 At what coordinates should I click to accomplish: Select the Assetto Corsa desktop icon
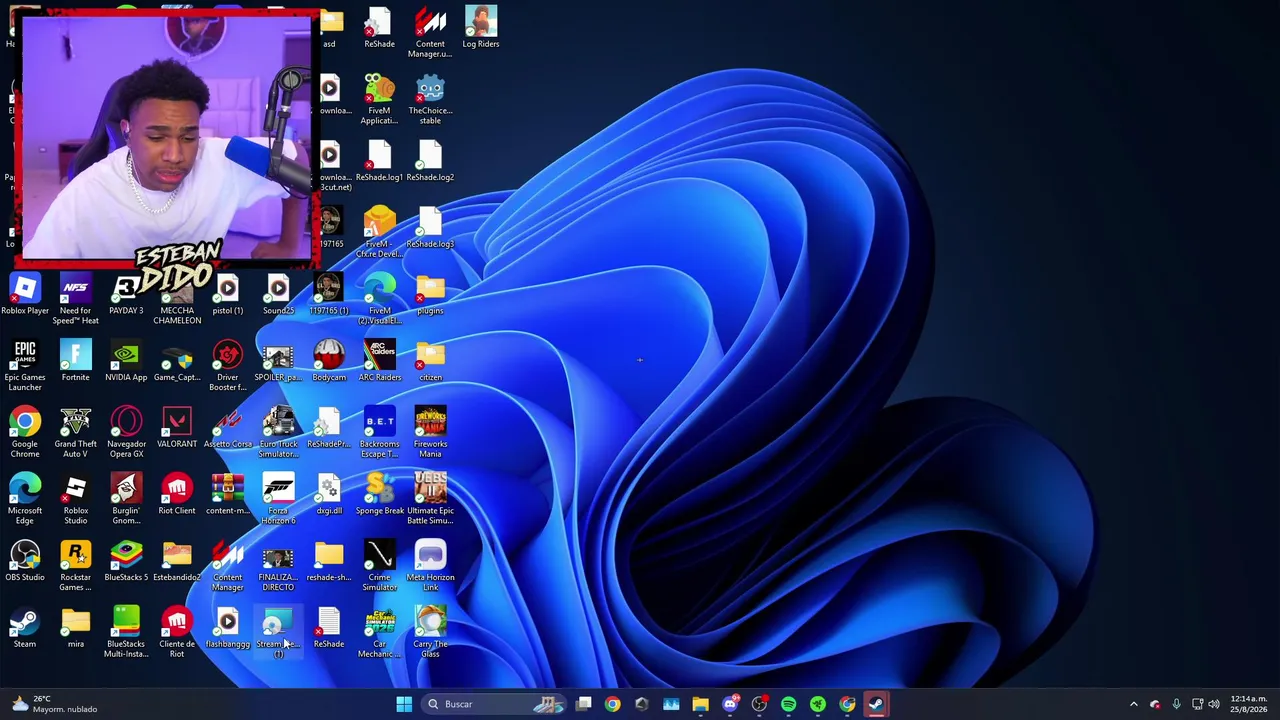pos(228,429)
